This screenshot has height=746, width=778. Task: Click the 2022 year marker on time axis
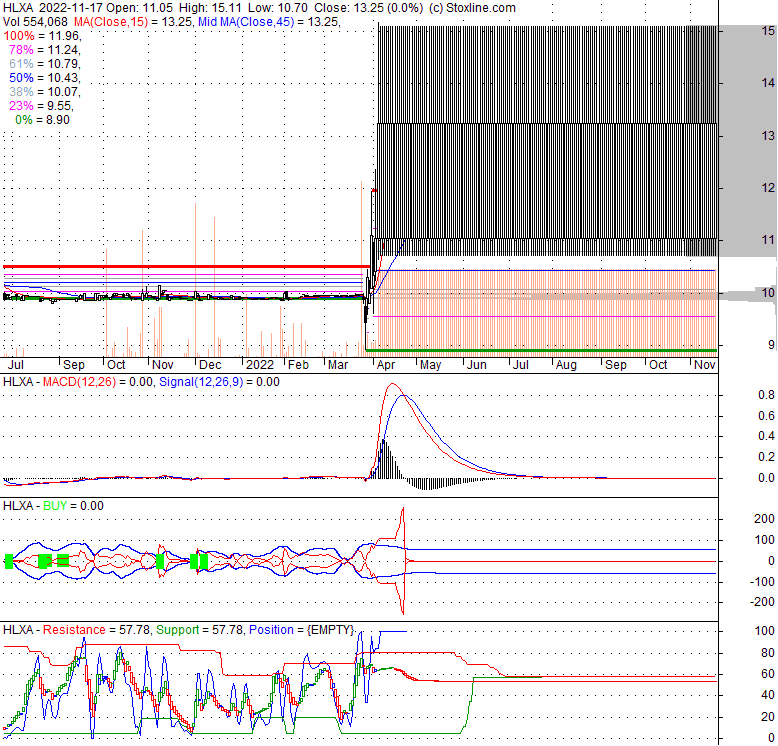click(260, 366)
